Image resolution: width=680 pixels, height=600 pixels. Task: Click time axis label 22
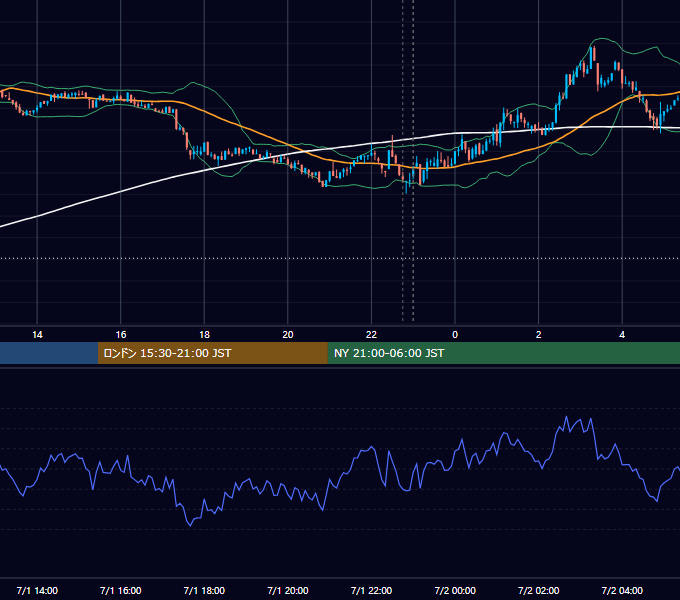click(371, 335)
